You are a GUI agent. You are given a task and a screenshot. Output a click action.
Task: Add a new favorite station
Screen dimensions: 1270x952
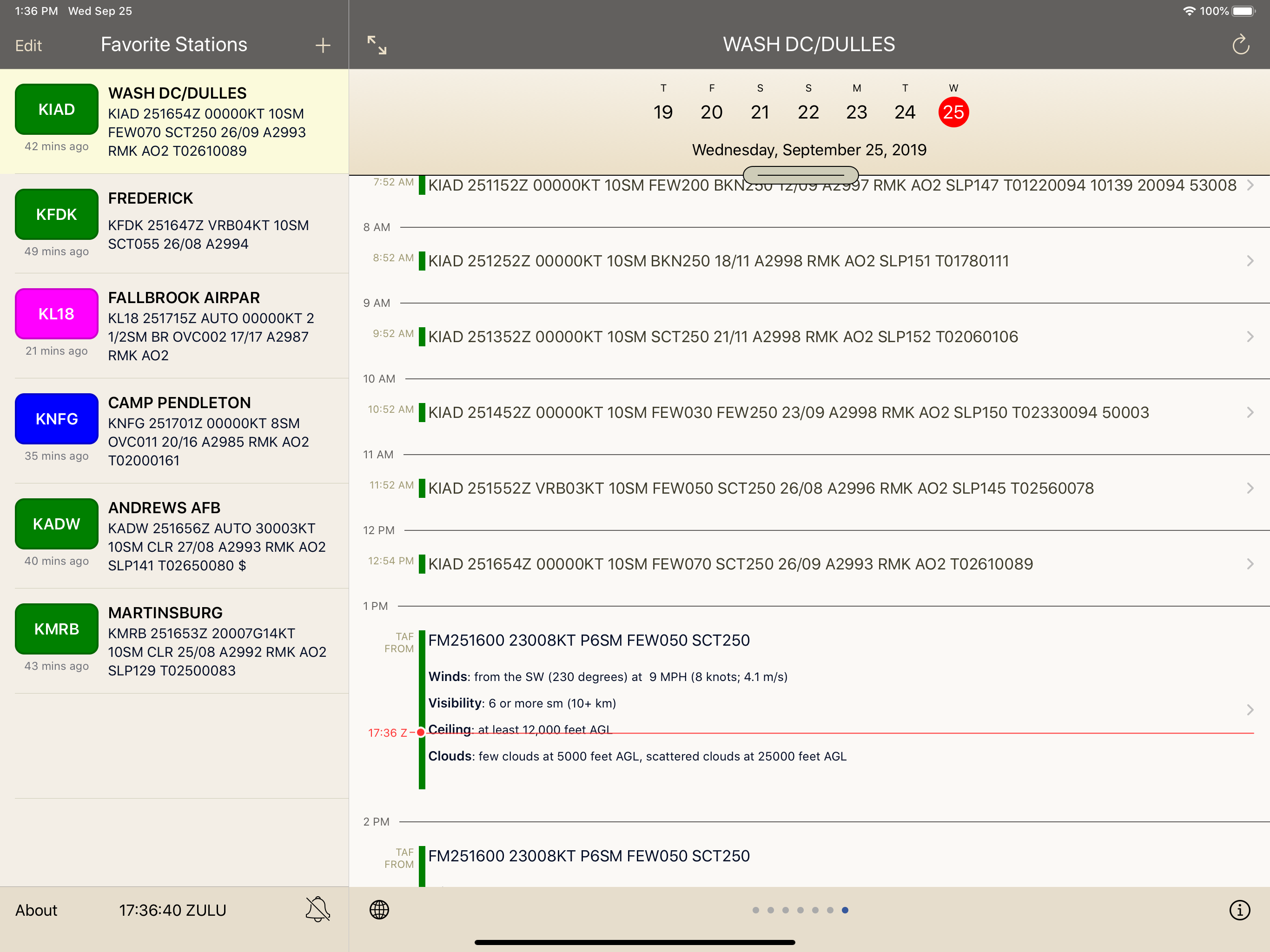pyautogui.click(x=323, y=46)
